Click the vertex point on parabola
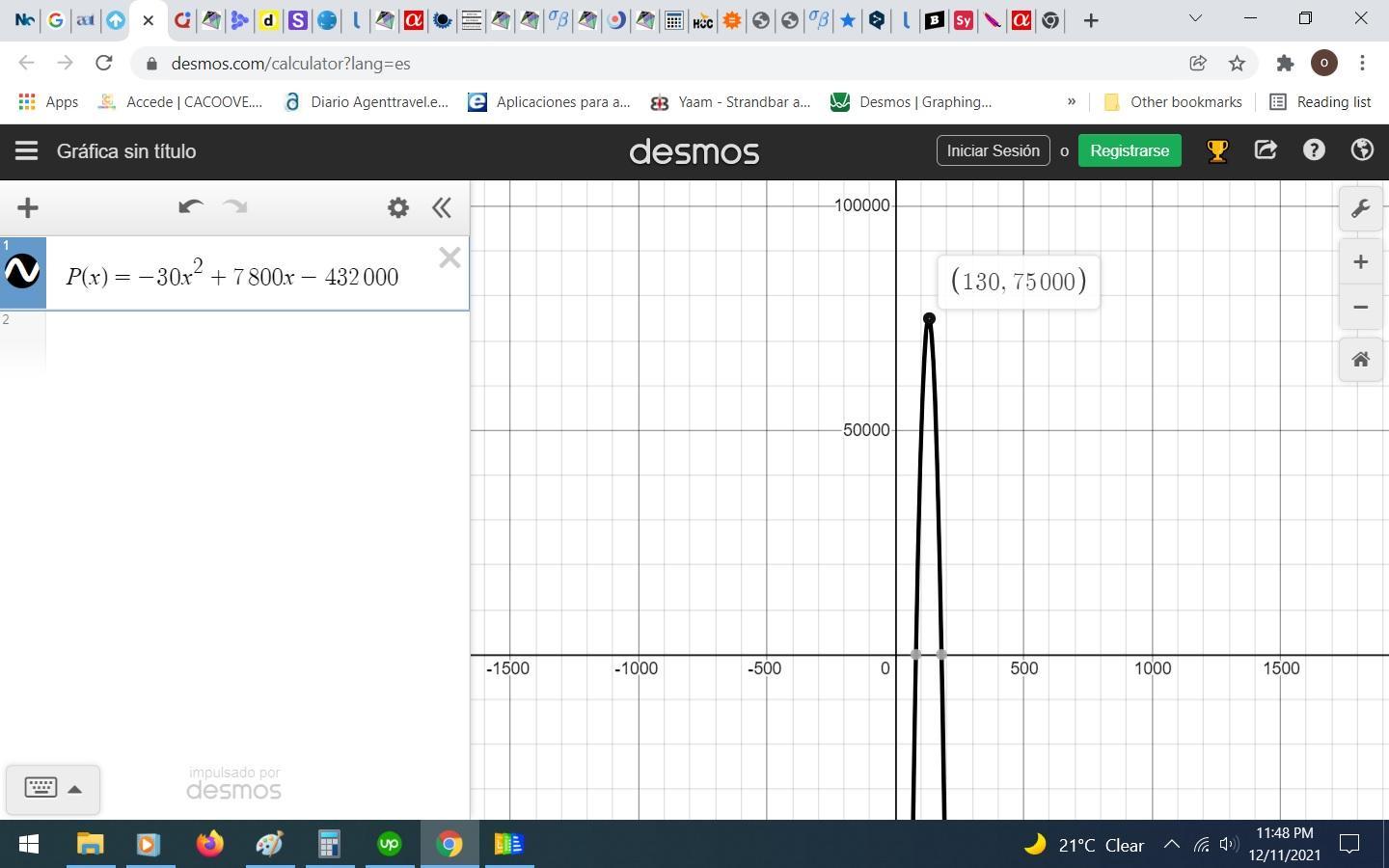The width and height of the screenshot is (1389, 868). click(929, 318)
